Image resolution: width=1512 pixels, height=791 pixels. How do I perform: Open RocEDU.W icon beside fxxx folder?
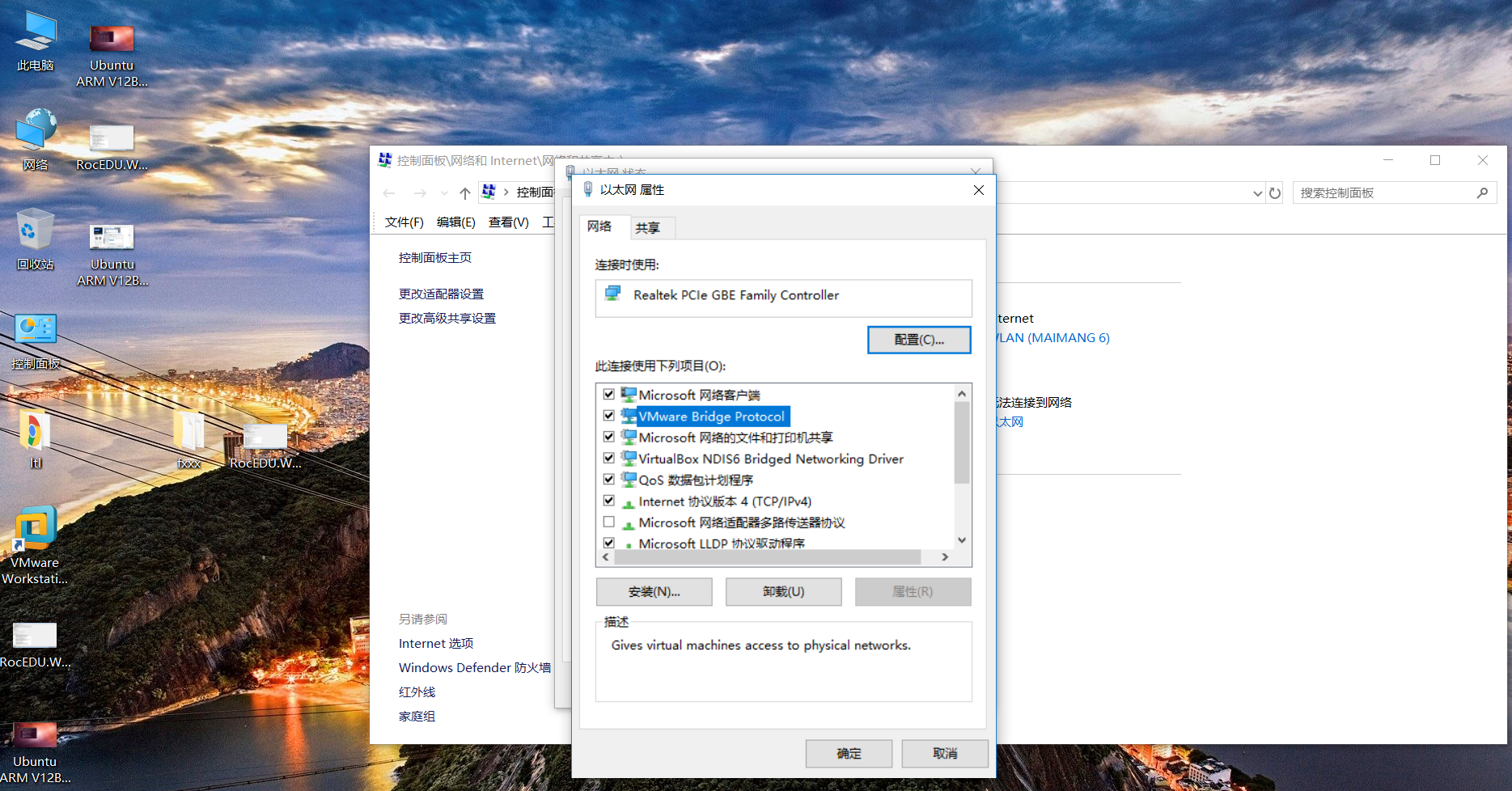click(265, 445)
